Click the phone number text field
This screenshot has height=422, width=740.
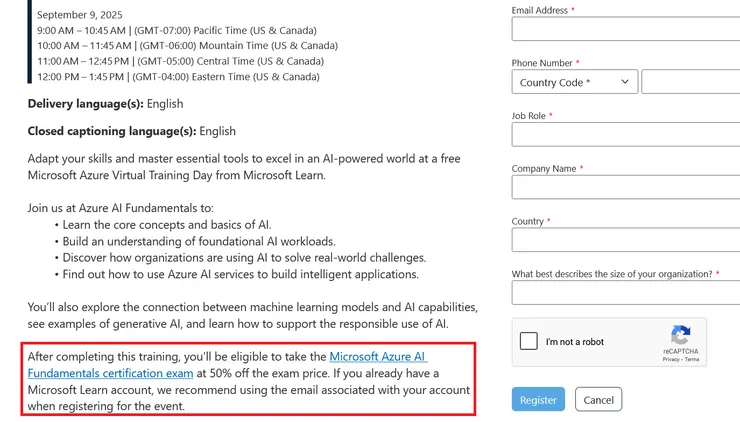click(x=690, y=82)
